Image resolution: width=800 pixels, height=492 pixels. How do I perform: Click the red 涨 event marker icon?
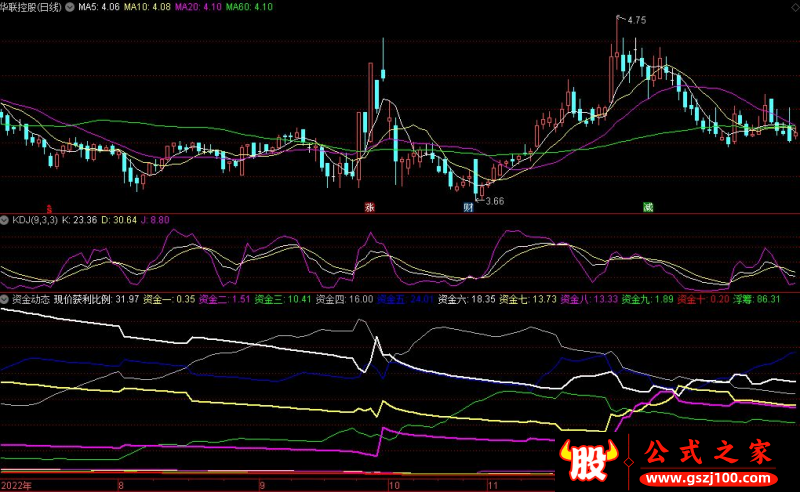point(369,208)
